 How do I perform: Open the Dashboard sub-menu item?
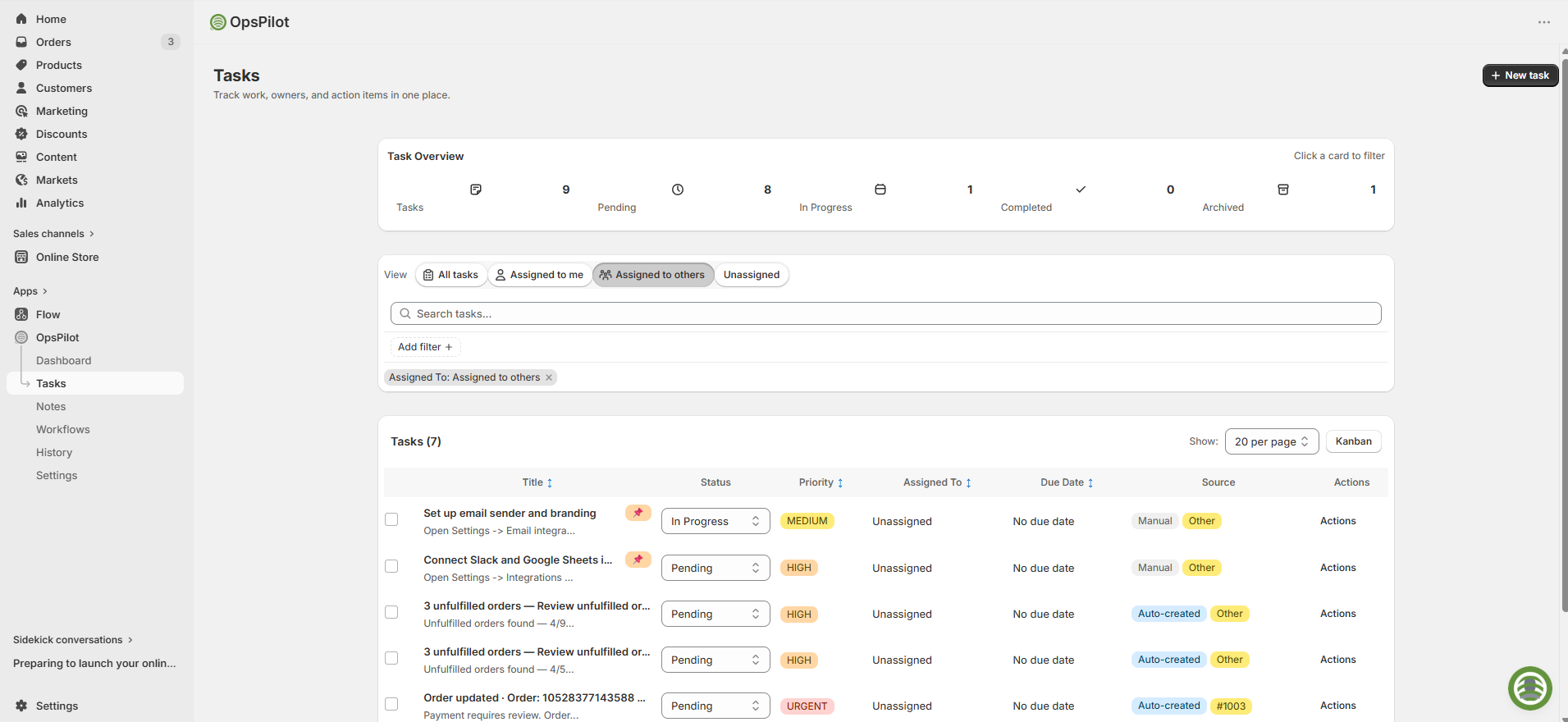(64, 360)
